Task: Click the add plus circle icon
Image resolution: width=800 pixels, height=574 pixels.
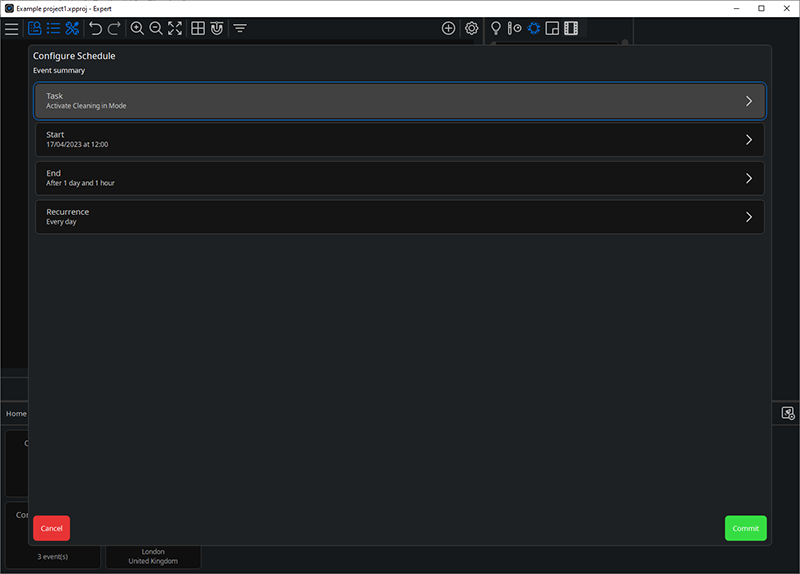Action: 448,29
